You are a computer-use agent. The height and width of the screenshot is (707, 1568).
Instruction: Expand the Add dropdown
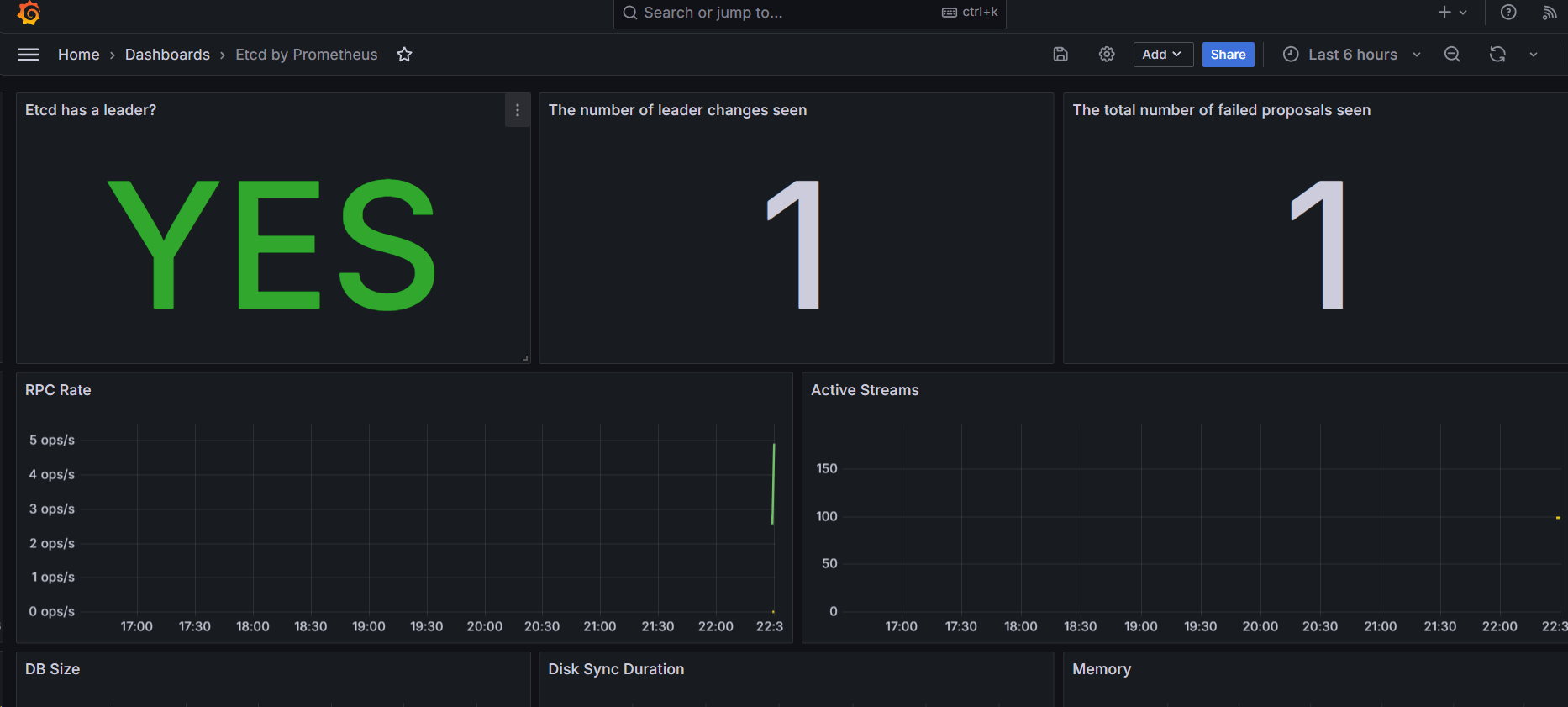click(1163, 55)
